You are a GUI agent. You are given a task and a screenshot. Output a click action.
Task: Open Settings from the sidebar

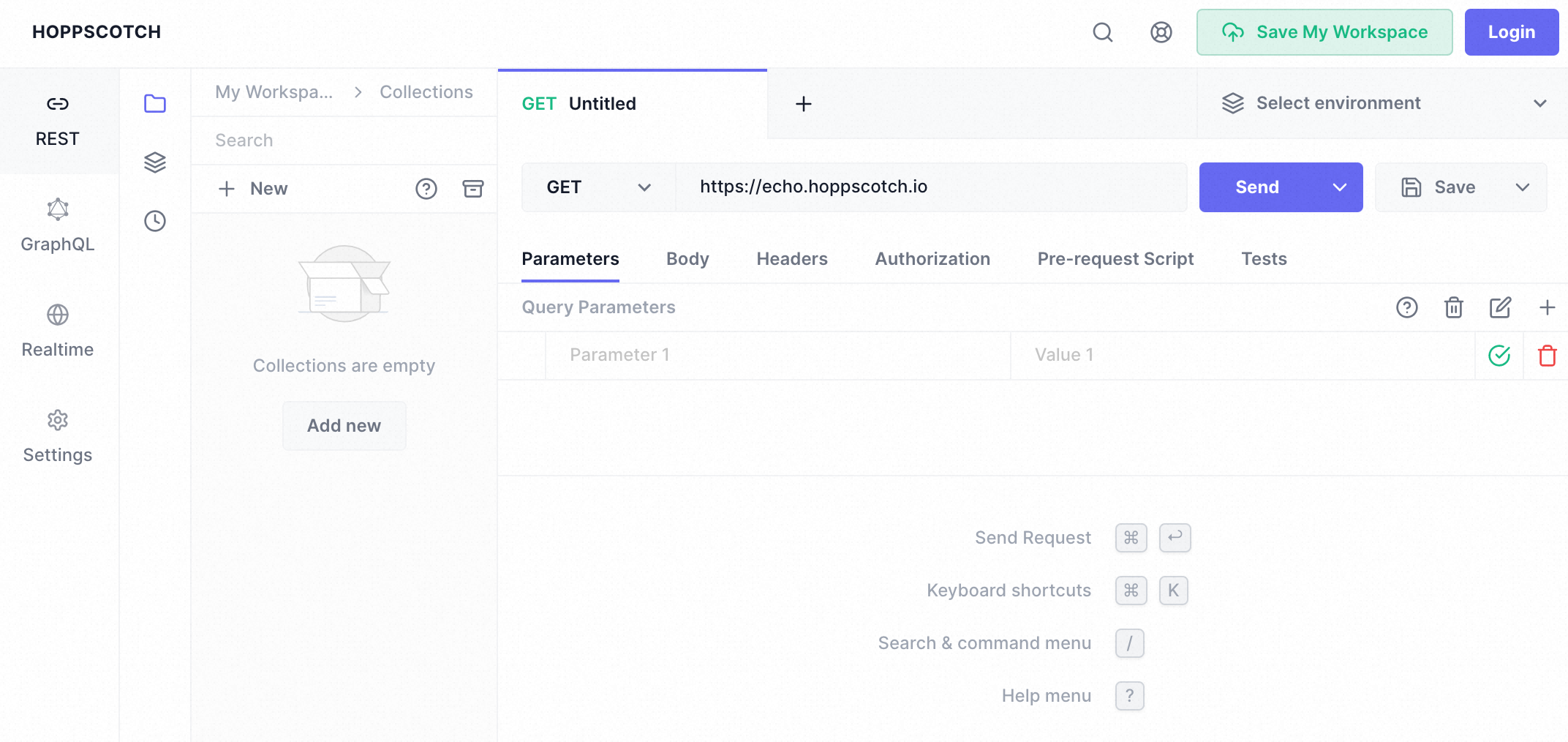click(x=58, y=438)
